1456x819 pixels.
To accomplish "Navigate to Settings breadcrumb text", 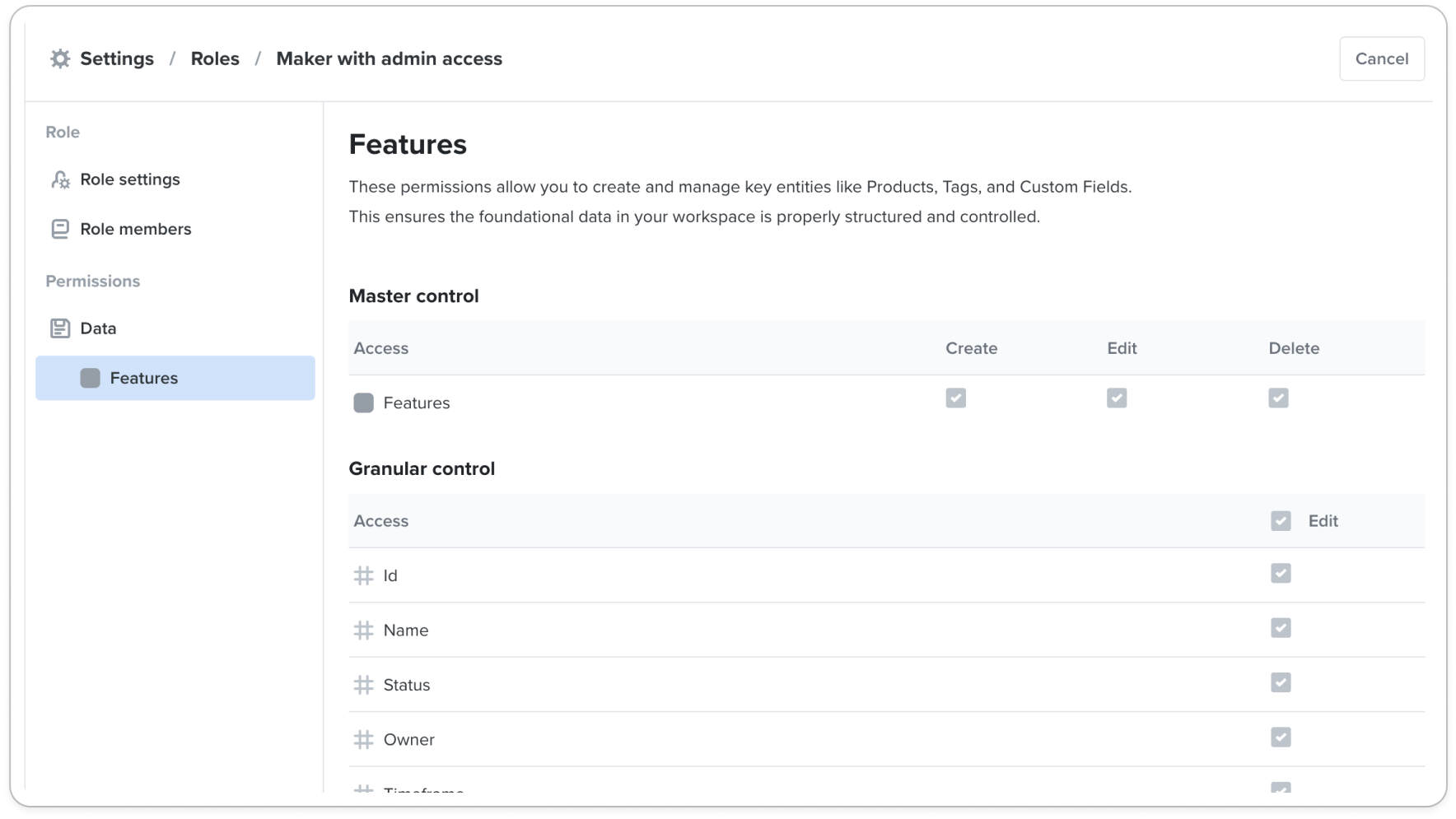I will pyautogui.click(x=117, y=58).
